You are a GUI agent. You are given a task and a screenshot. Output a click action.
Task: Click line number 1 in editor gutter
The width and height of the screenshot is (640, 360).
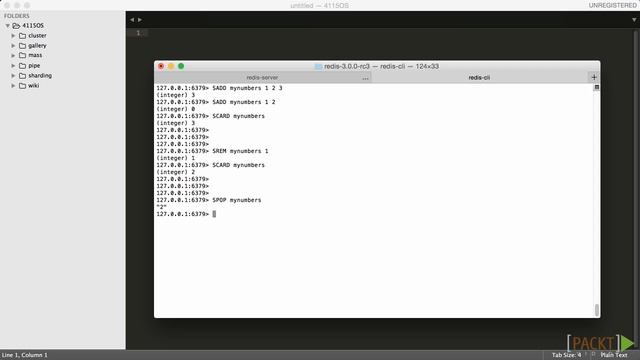click(x=138, y=33)
